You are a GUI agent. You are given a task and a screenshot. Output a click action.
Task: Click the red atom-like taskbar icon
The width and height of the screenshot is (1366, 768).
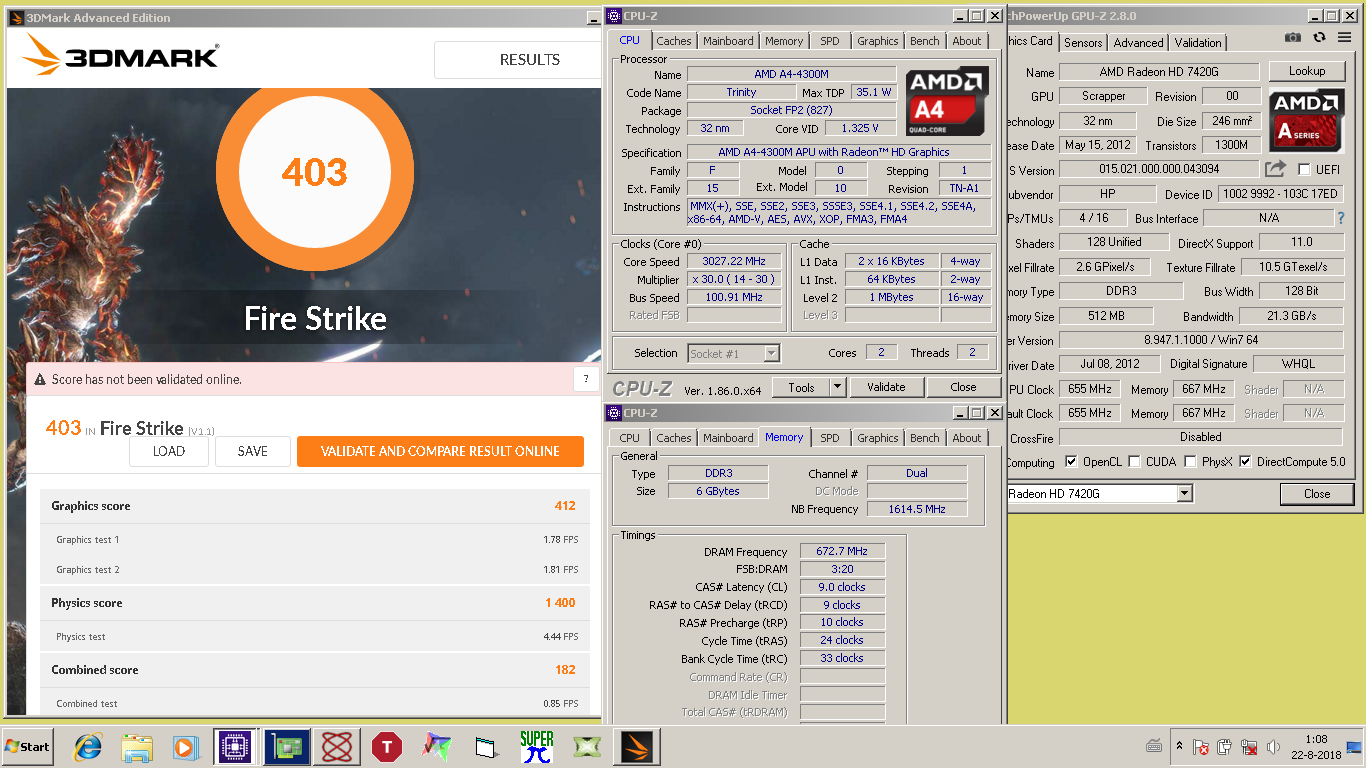click(x=337, y=746)
